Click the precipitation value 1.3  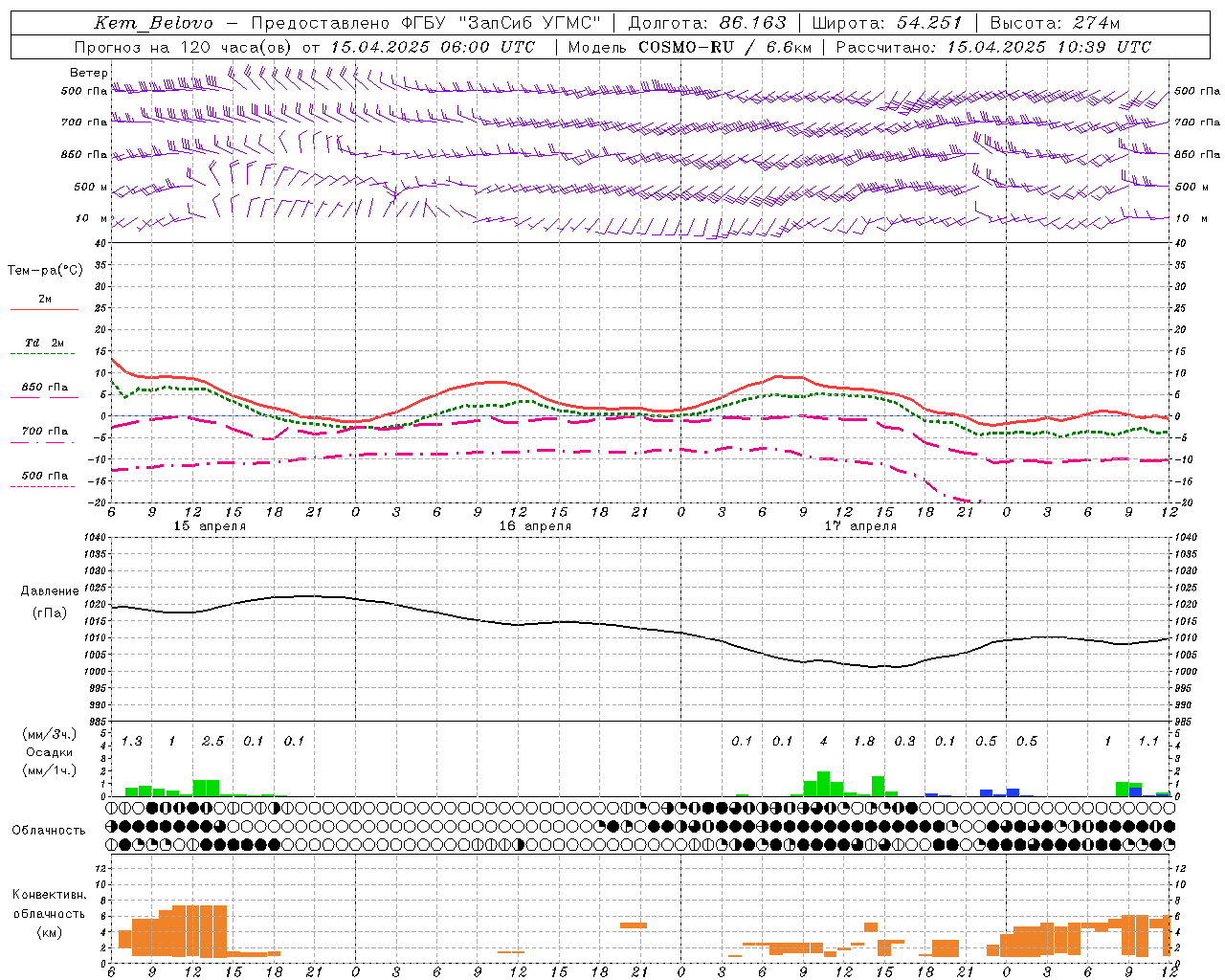[x=132, y=742]
